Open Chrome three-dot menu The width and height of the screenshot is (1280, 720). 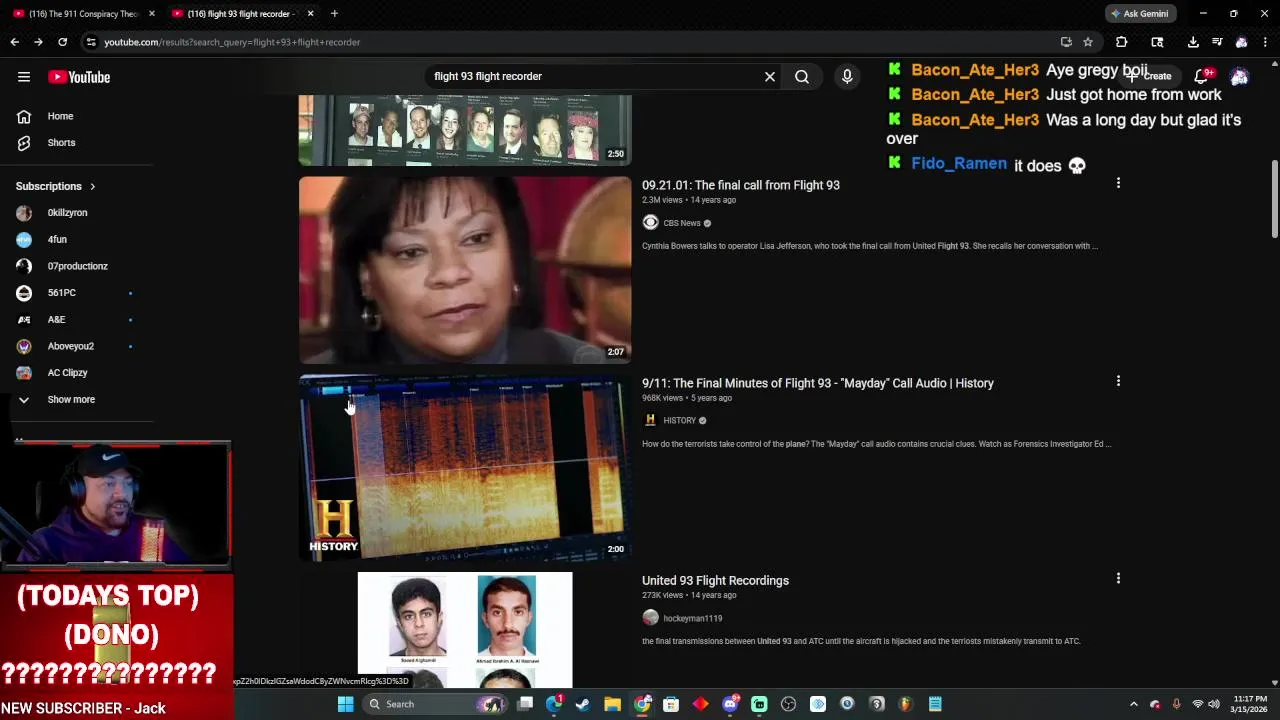click(1265, 42)
